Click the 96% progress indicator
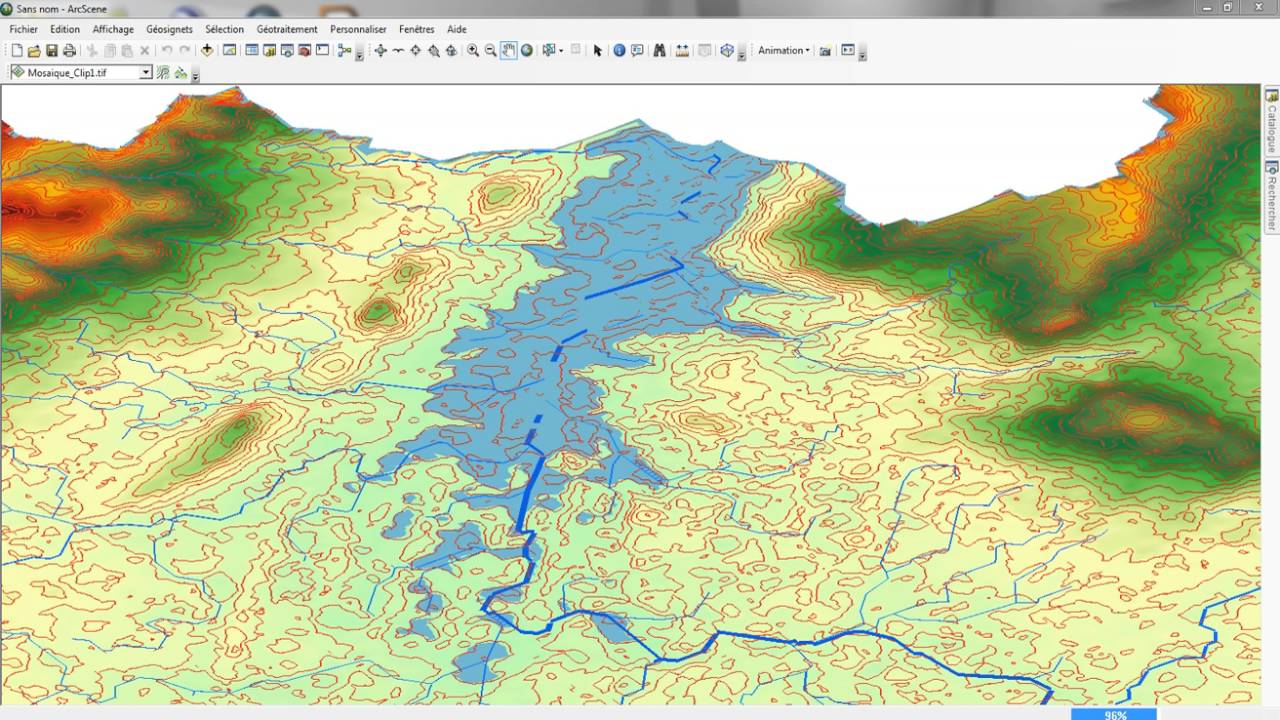 (1114, 714)
